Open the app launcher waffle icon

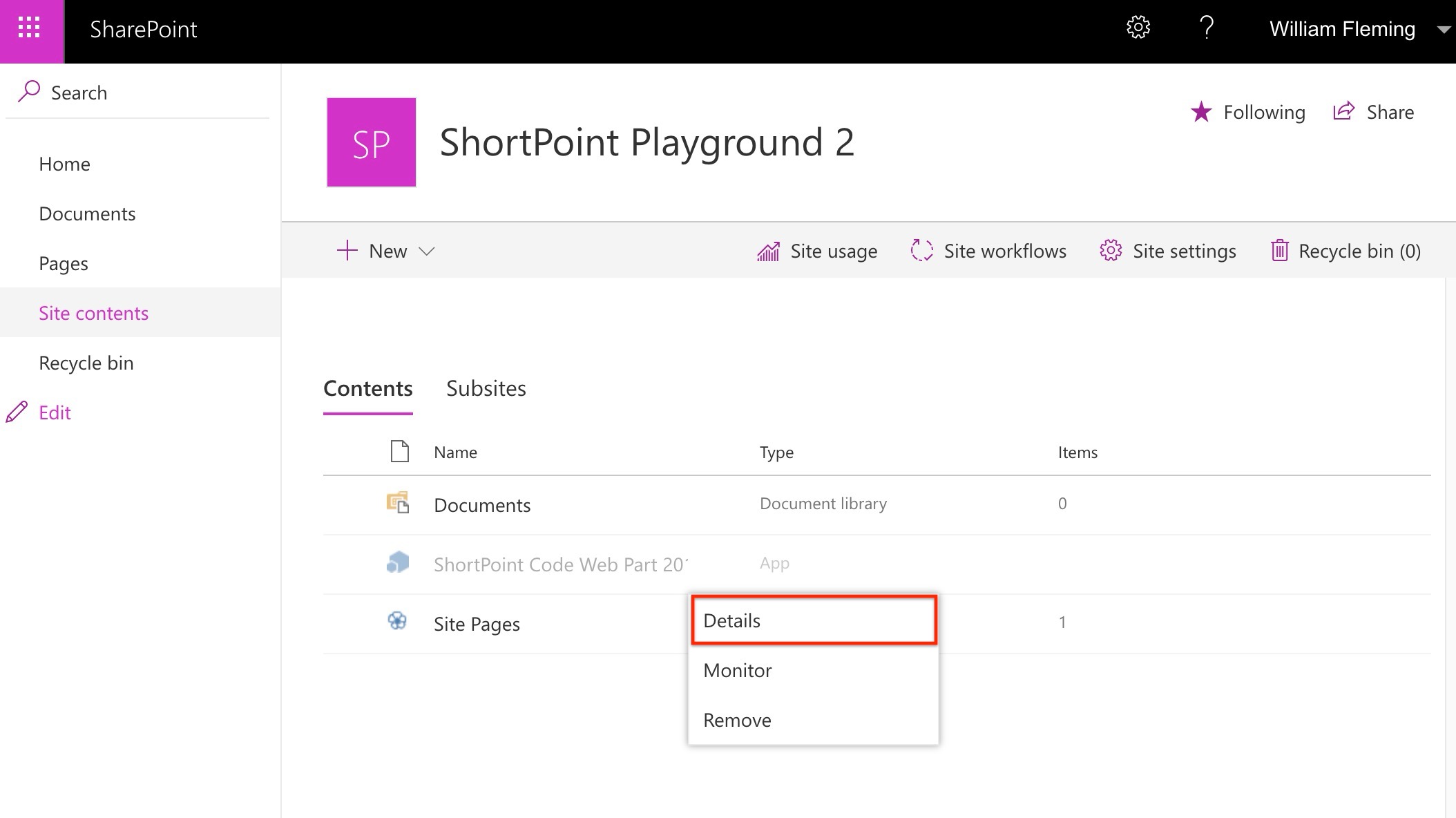[29, 29]
